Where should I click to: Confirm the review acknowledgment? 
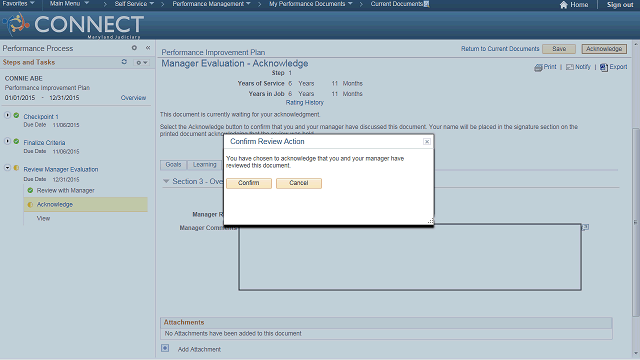pos(249,183)
